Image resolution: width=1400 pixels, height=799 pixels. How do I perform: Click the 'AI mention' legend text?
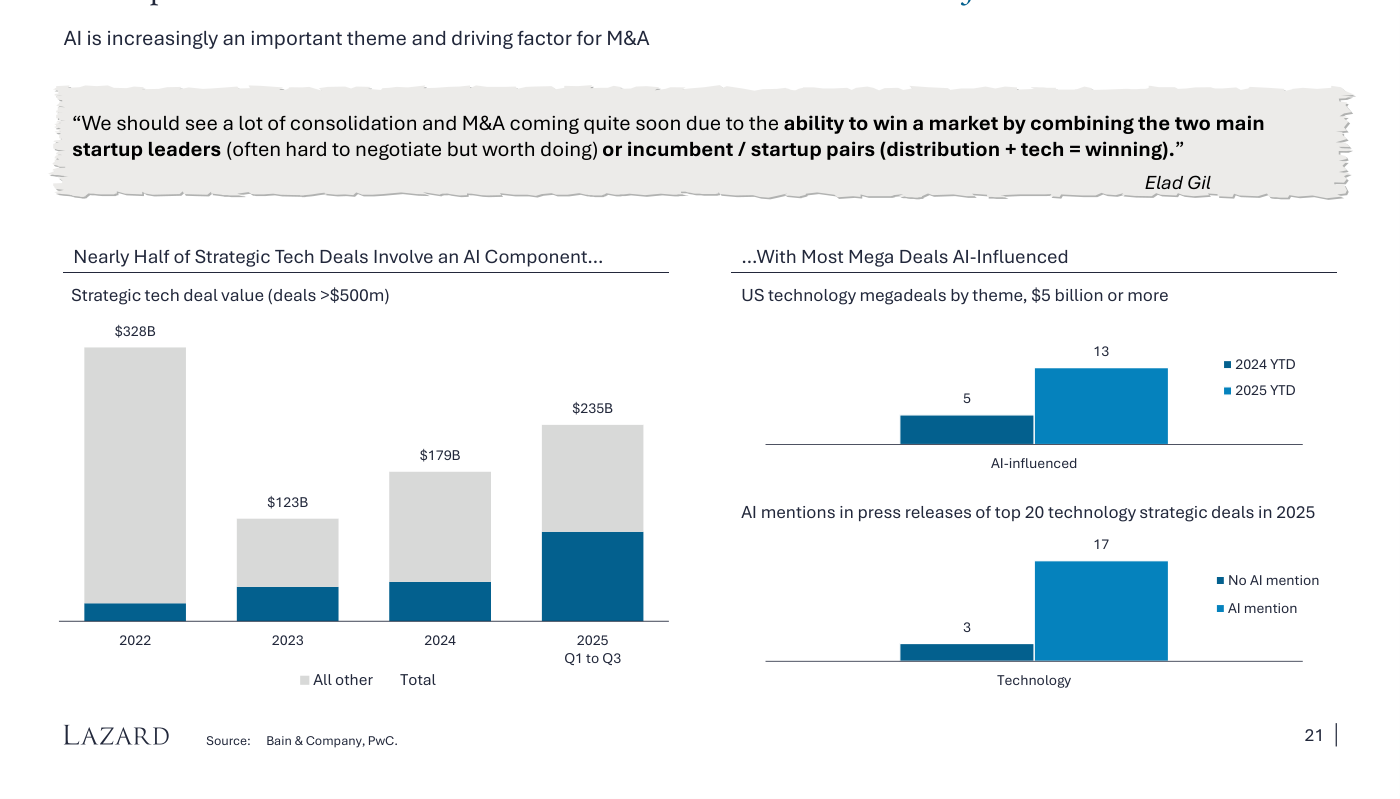pyautogui.click(x=1263, y=609)
